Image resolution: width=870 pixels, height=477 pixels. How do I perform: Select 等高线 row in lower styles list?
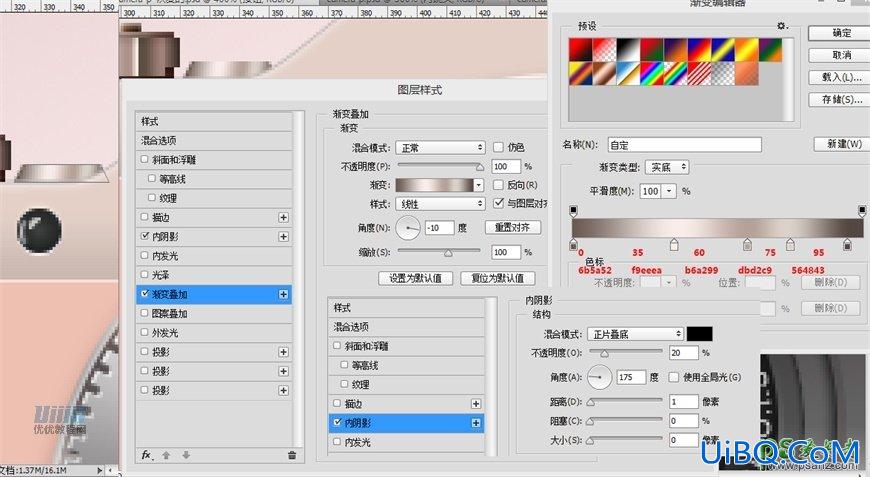point(406,366)
